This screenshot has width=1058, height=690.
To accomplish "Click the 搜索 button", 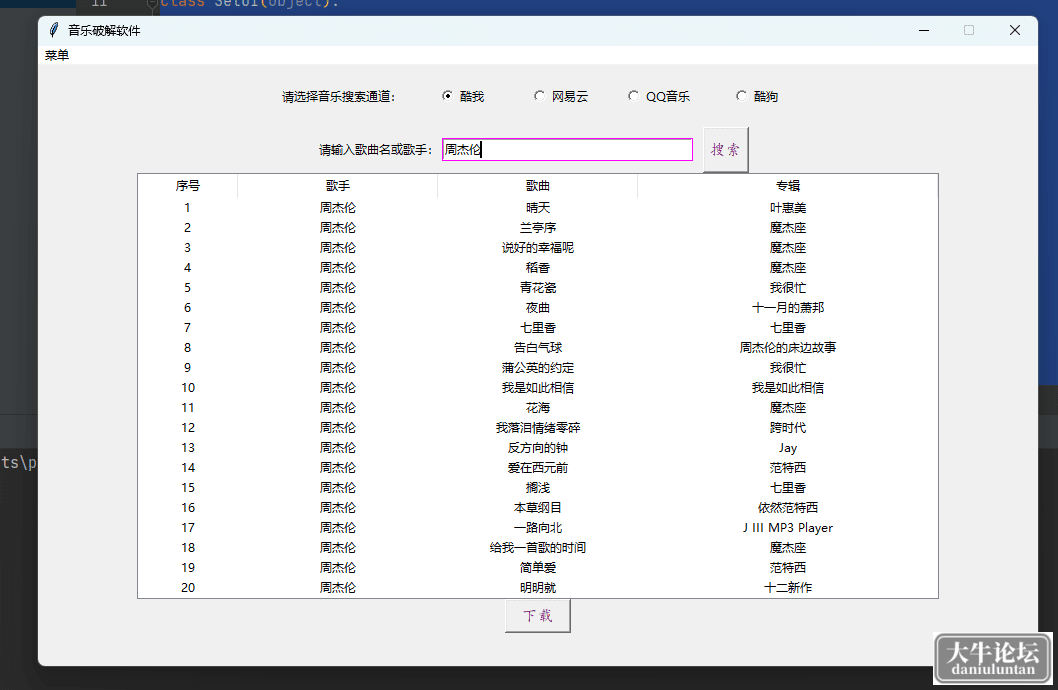I will pos(725,150).
